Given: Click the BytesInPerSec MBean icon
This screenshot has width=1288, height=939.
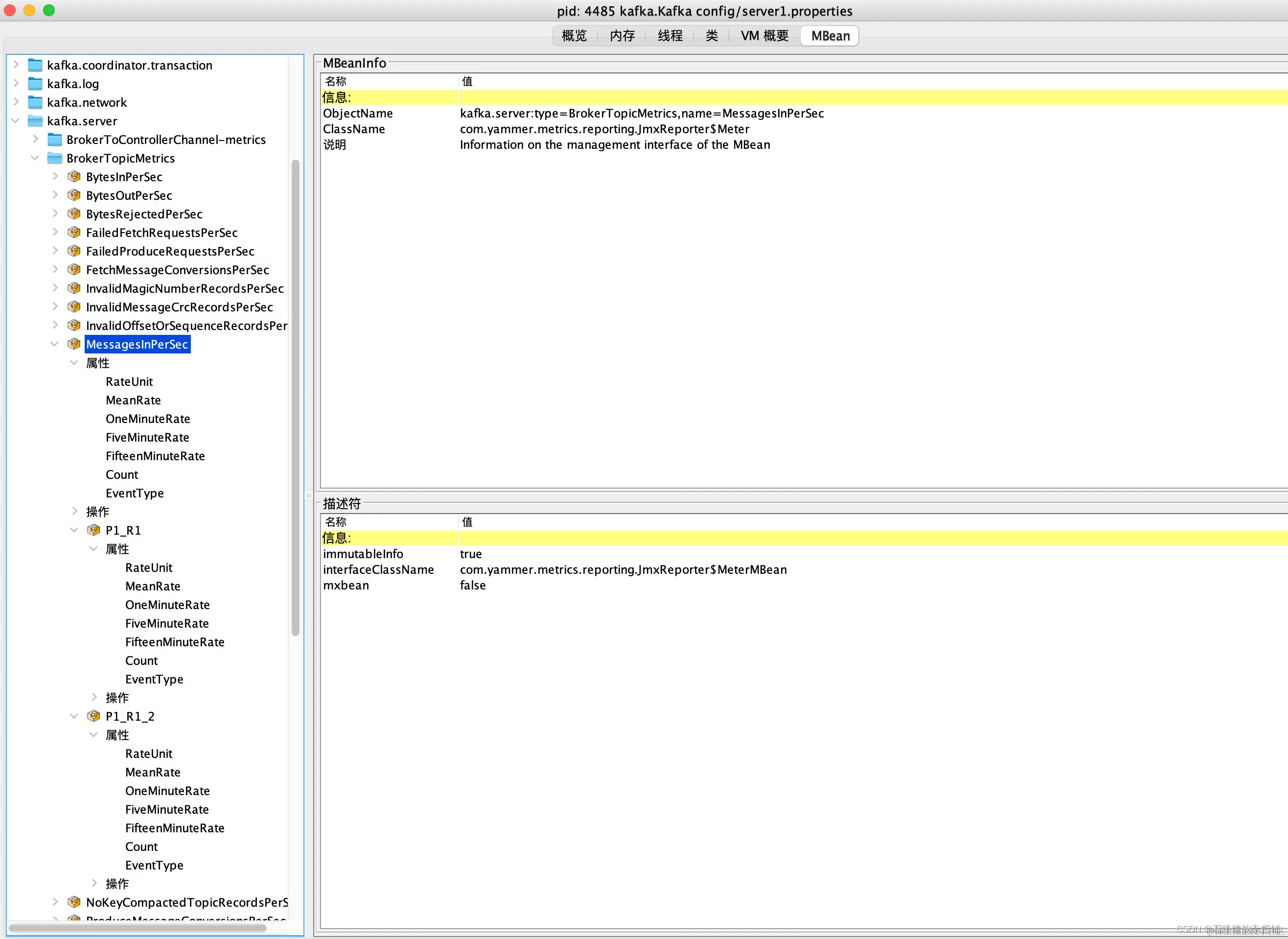Looking at the screenshot, I should (74, 177).
